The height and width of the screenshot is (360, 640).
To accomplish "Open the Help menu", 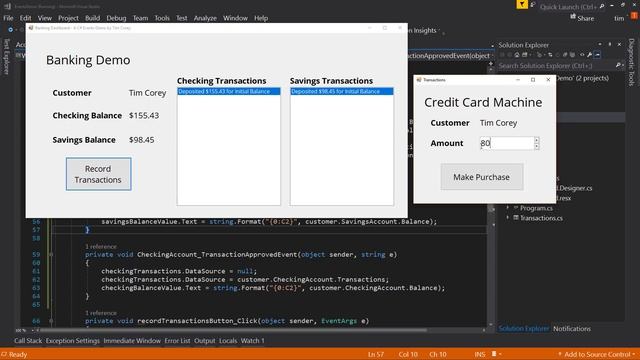I will (x=261, y=18).
